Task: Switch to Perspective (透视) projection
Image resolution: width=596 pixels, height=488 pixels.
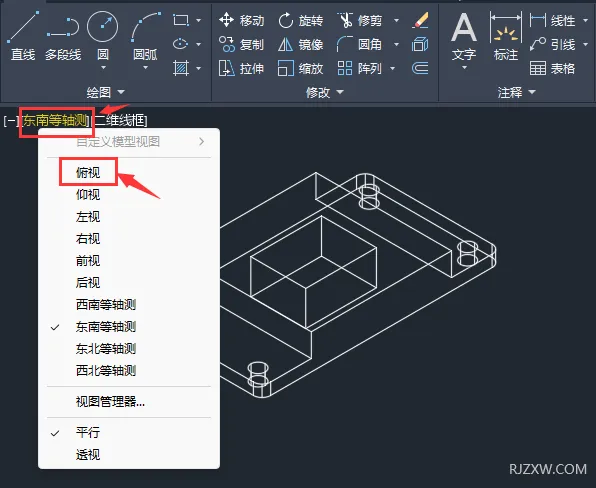Action: [129, 455]
